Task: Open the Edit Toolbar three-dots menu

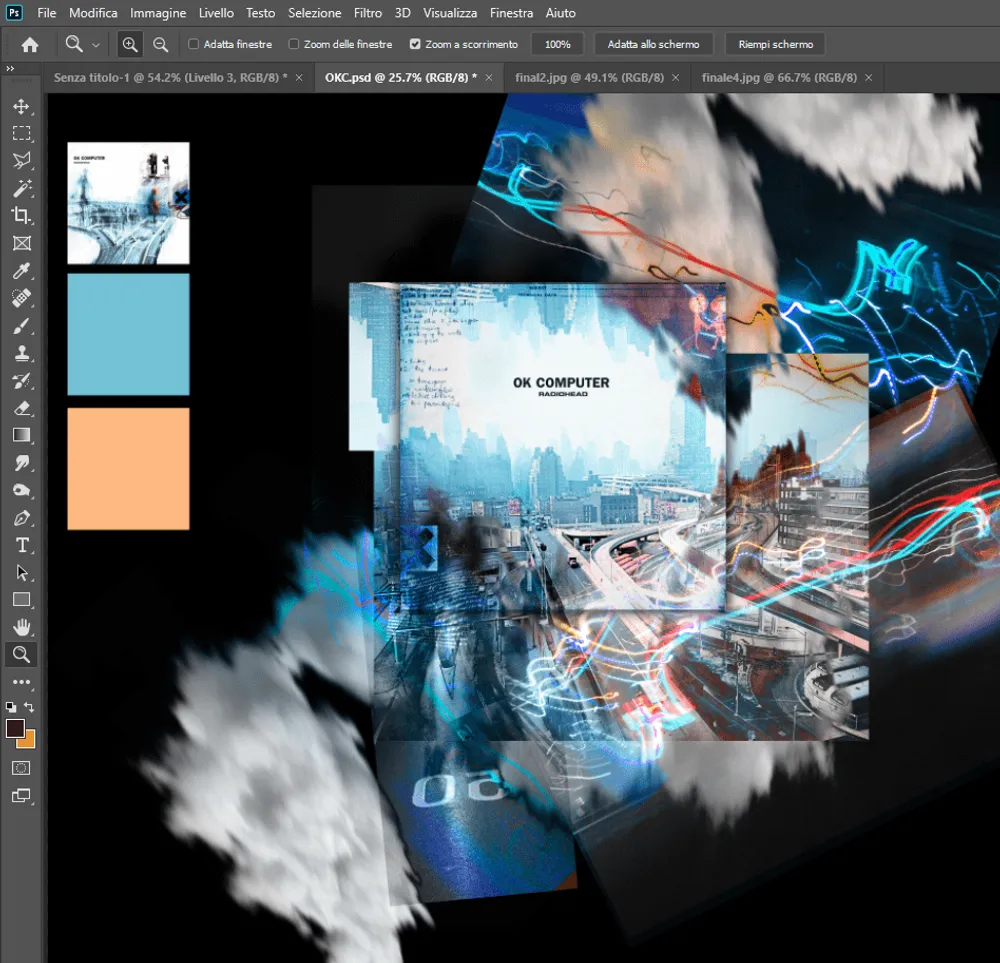Action: pos(21,682)
